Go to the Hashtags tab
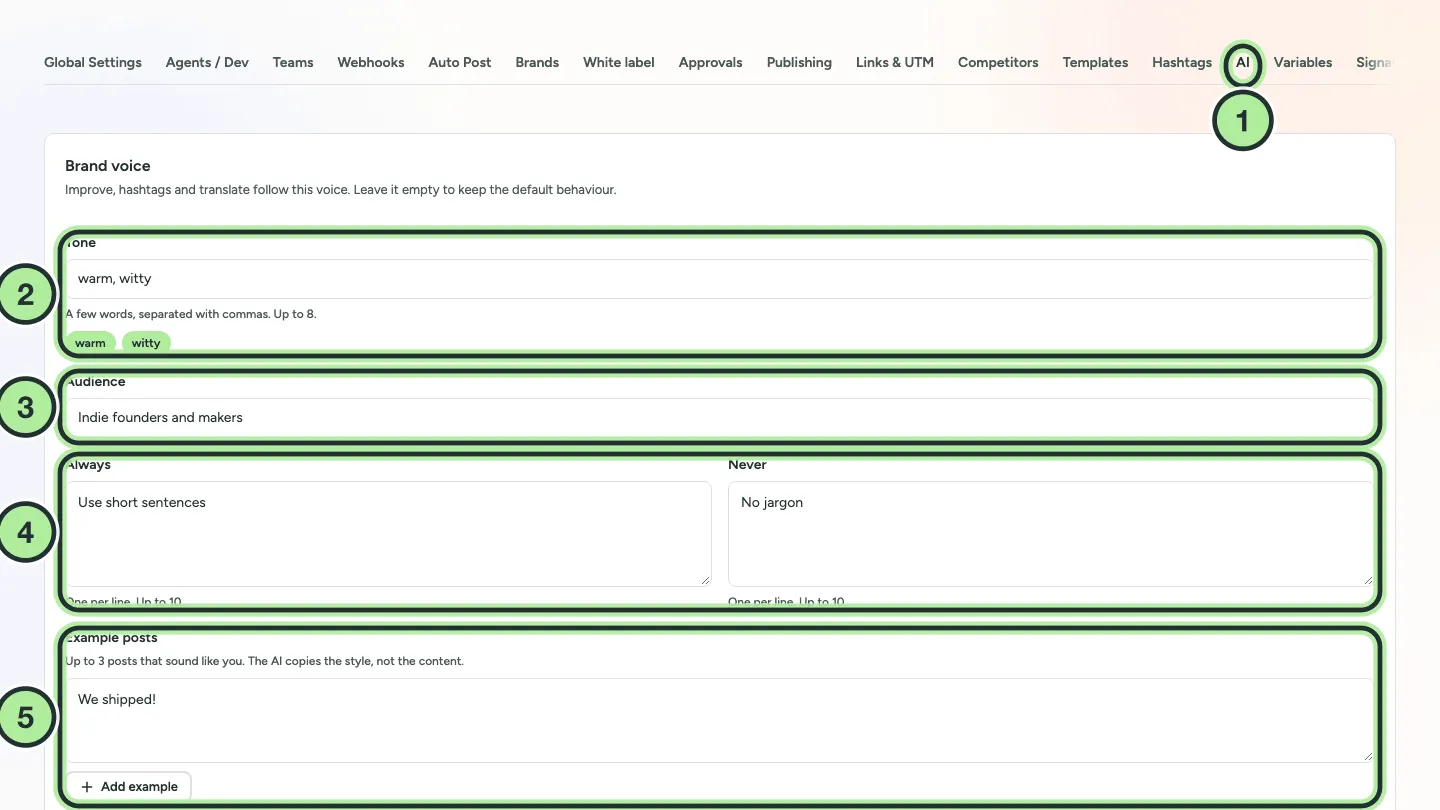 pyautogui.click(x=1182, y=62)
